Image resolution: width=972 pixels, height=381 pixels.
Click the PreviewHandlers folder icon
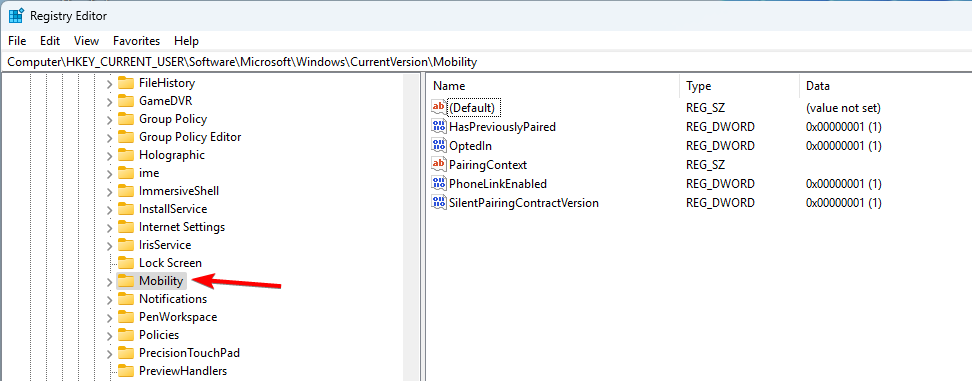(x=126, y=371)
